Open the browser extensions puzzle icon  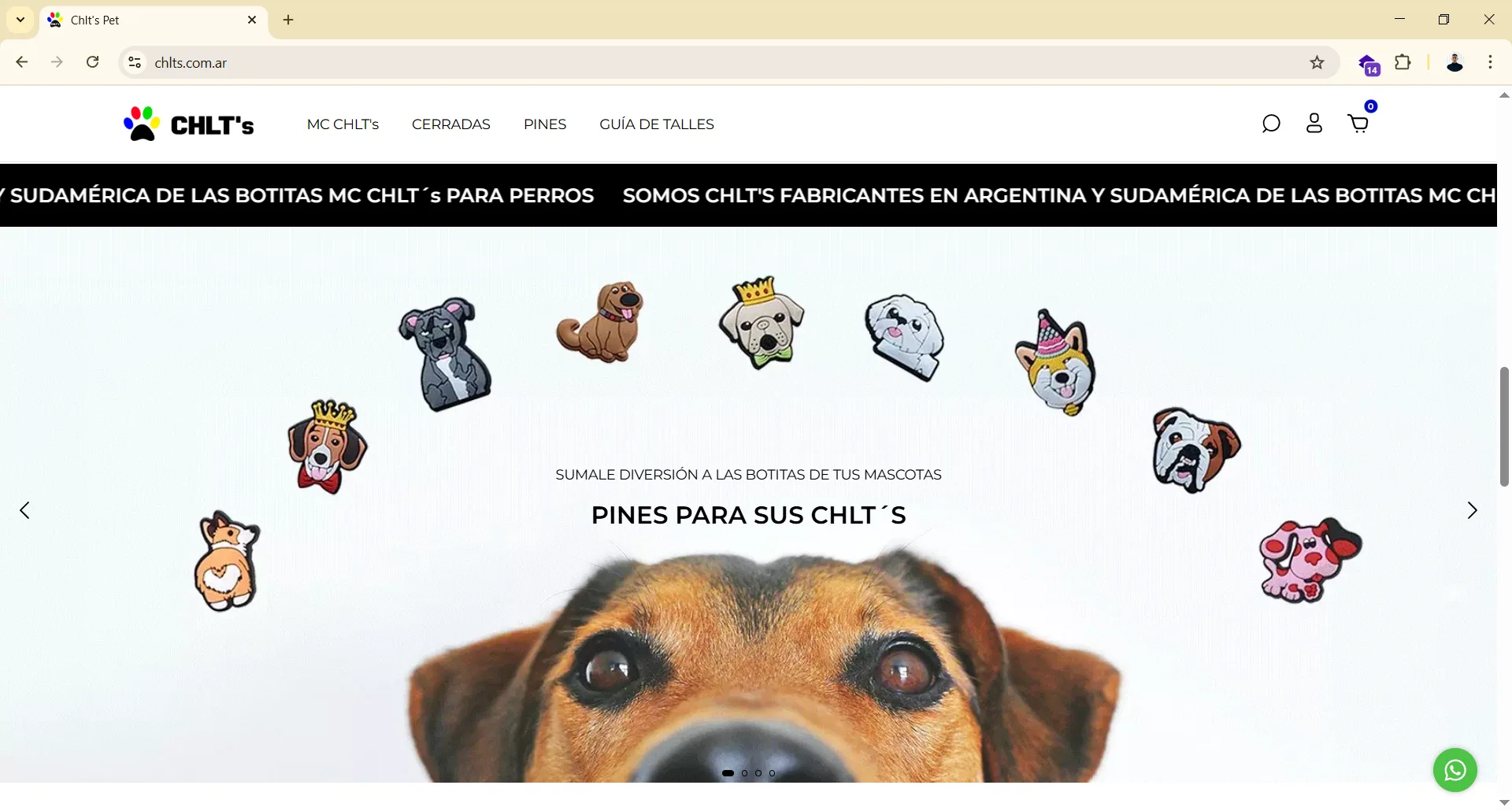(x=1403, y=63)
